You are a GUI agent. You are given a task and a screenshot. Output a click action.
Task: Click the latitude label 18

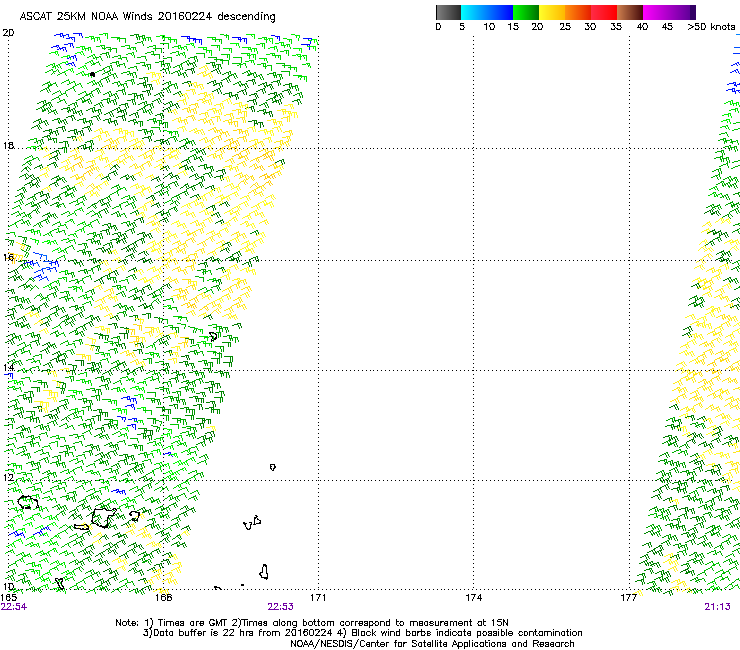(x=8, y=145)
